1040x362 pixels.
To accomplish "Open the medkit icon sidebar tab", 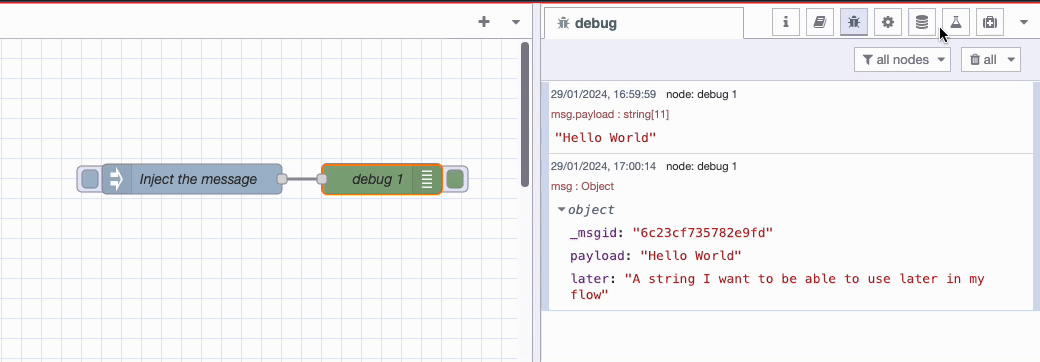I will click(990, 23).
